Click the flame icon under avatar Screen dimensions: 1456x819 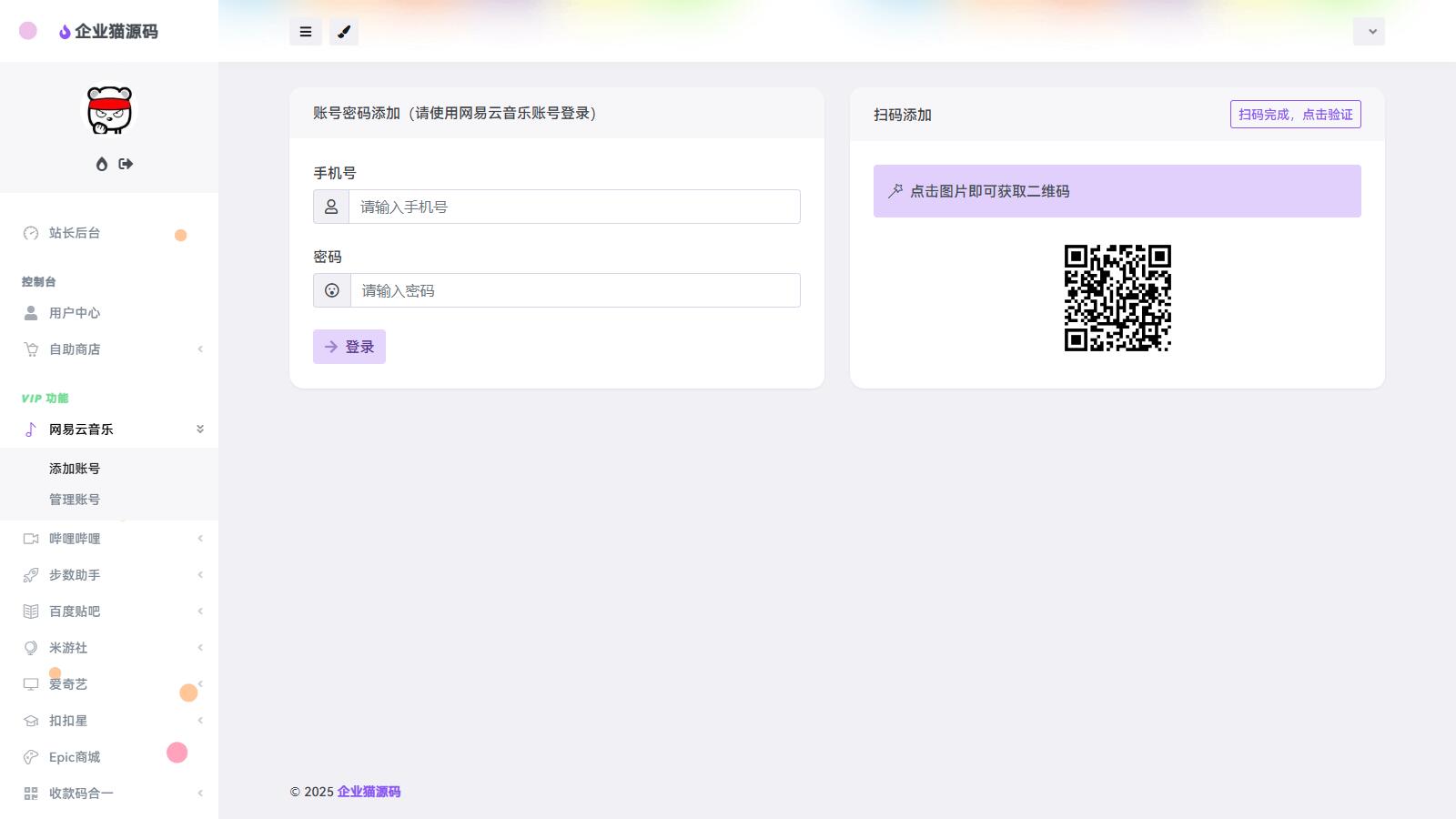(x=102, y=164)
